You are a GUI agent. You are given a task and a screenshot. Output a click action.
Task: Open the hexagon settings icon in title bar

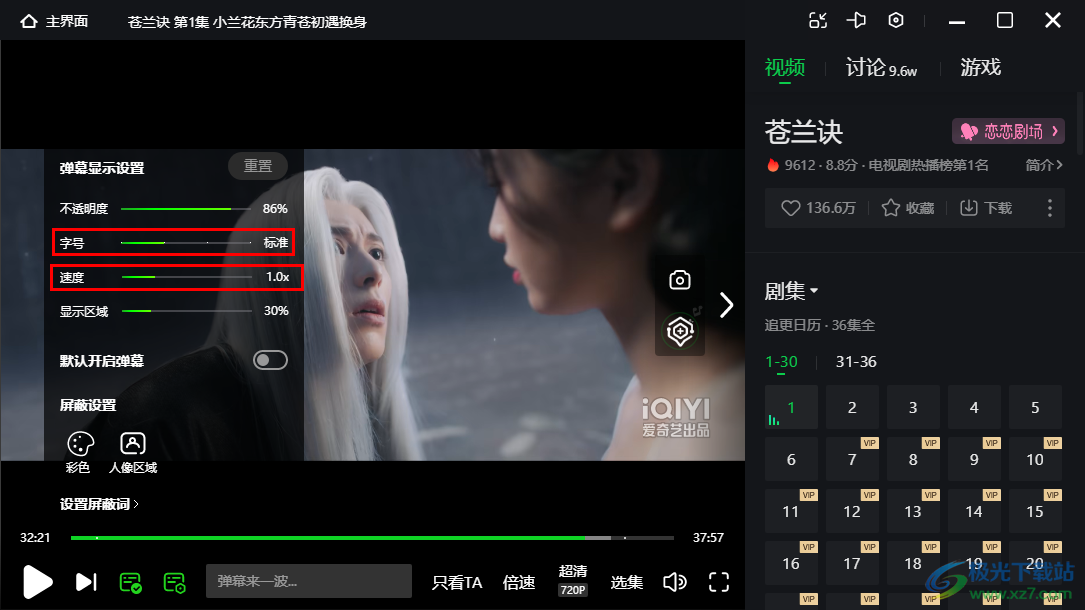tap(895, 21)
